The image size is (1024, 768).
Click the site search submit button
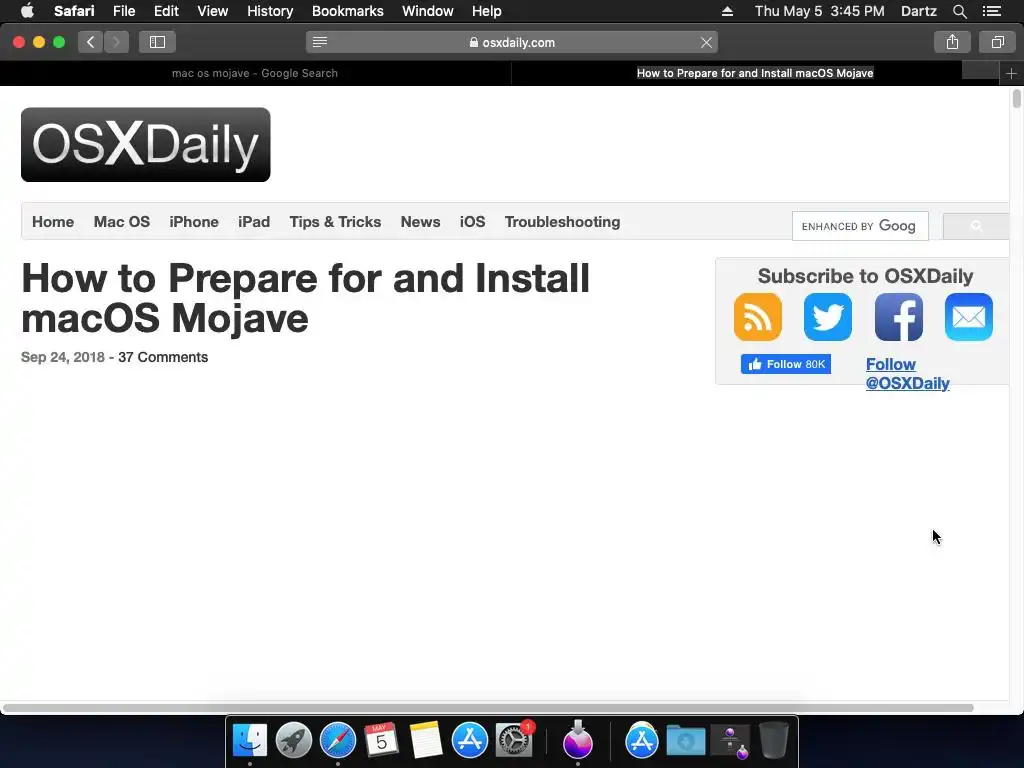click(976, 226)
